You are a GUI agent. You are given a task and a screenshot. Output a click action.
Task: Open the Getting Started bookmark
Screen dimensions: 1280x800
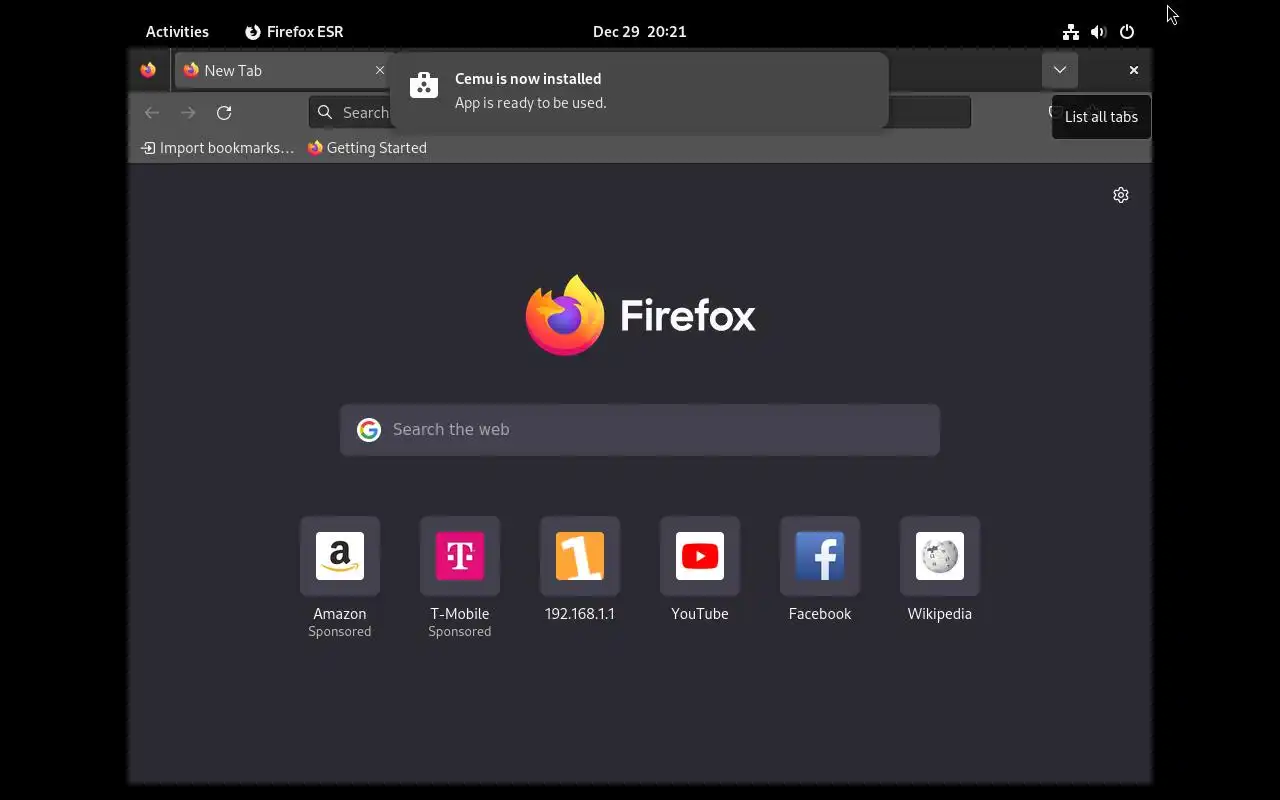tap(367, 148)
